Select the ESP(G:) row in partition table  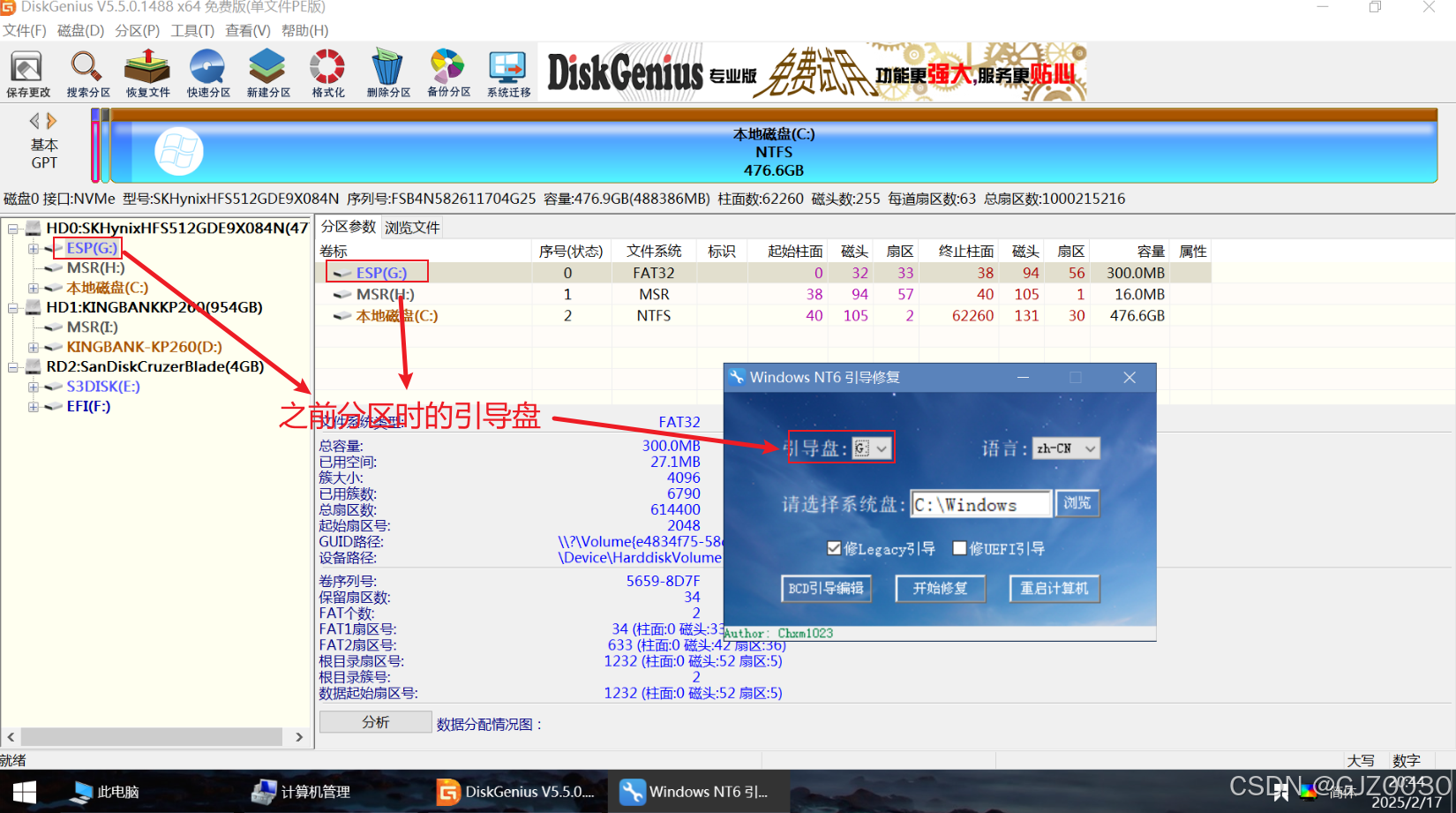coord(763,274)
